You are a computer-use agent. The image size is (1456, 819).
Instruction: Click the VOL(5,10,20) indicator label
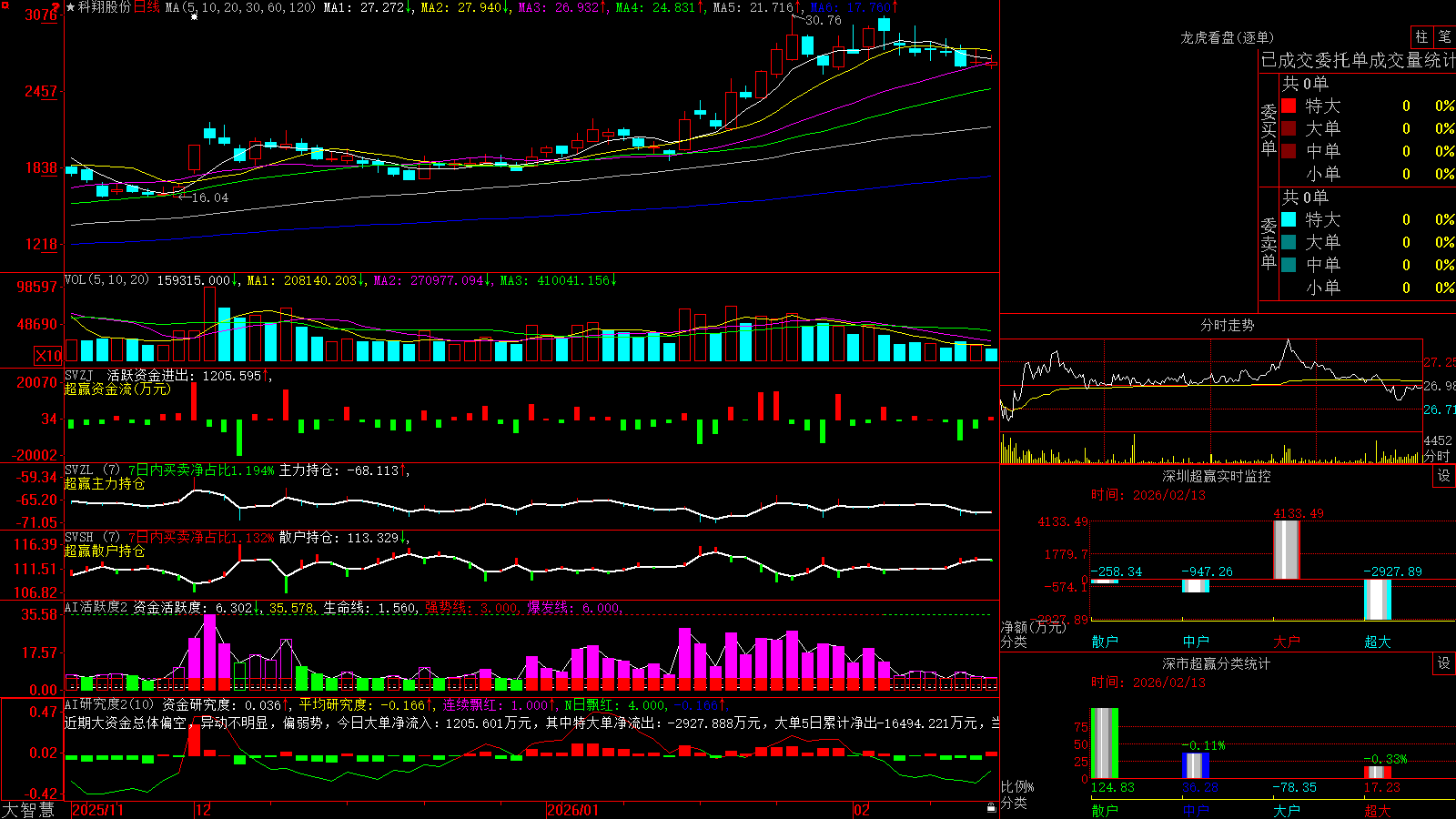107,280
